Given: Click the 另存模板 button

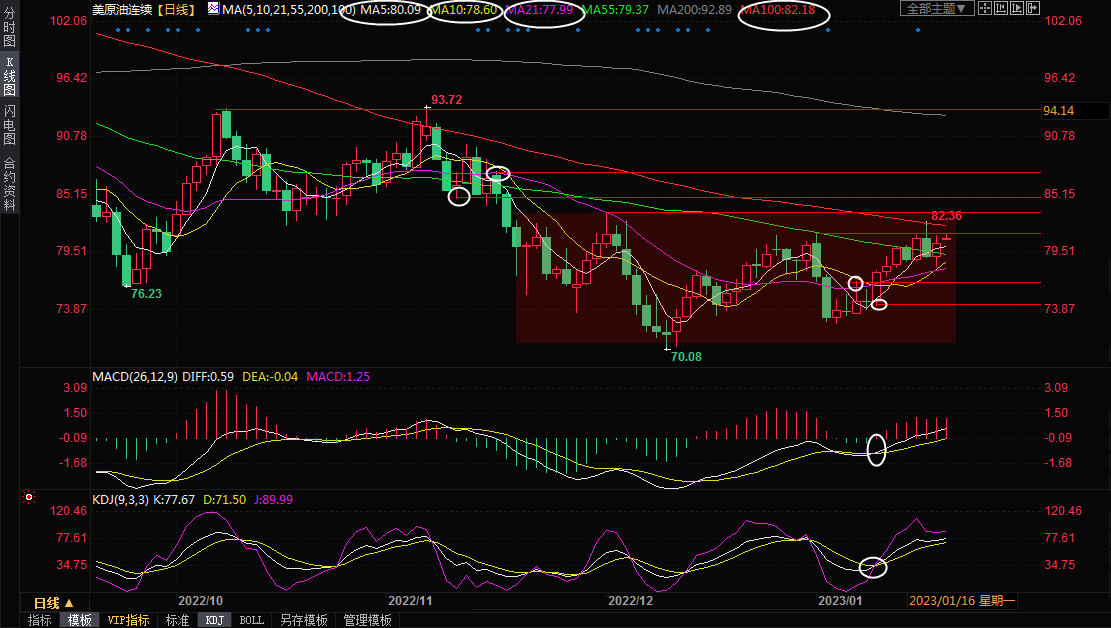Looking at the screenshot, I should tap(304, 620).
